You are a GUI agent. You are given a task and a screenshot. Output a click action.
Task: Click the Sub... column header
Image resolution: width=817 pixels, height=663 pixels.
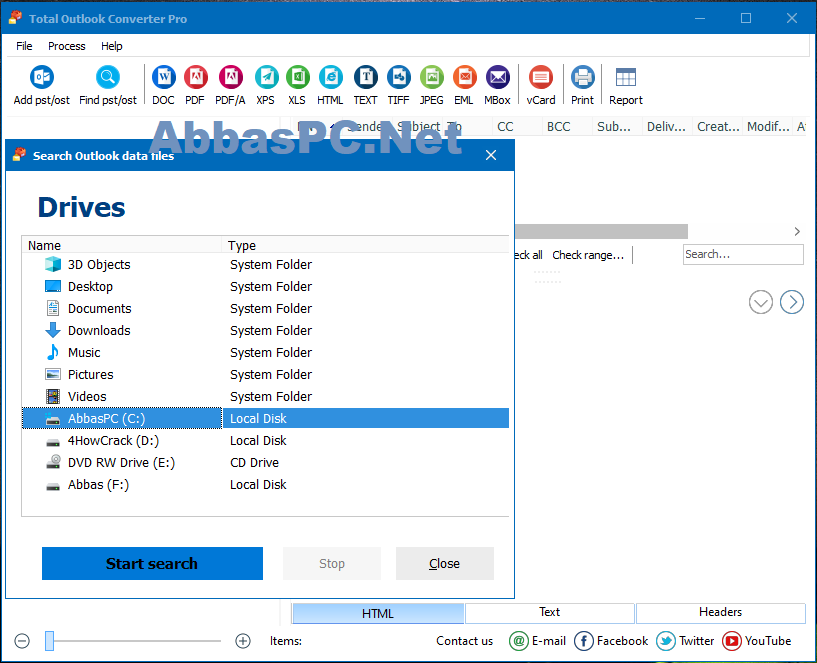point(617,127)
